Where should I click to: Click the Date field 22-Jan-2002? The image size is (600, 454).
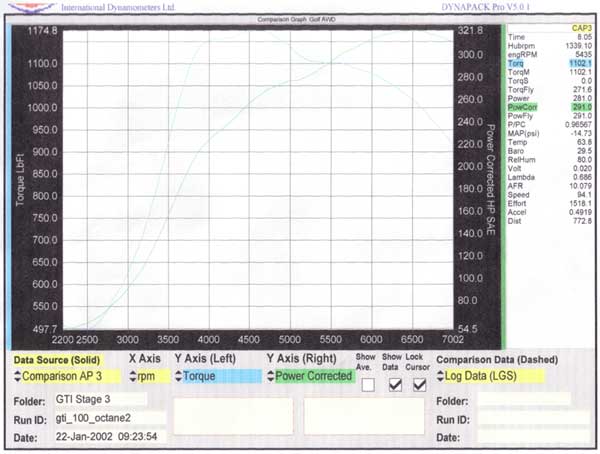point(110,436)
